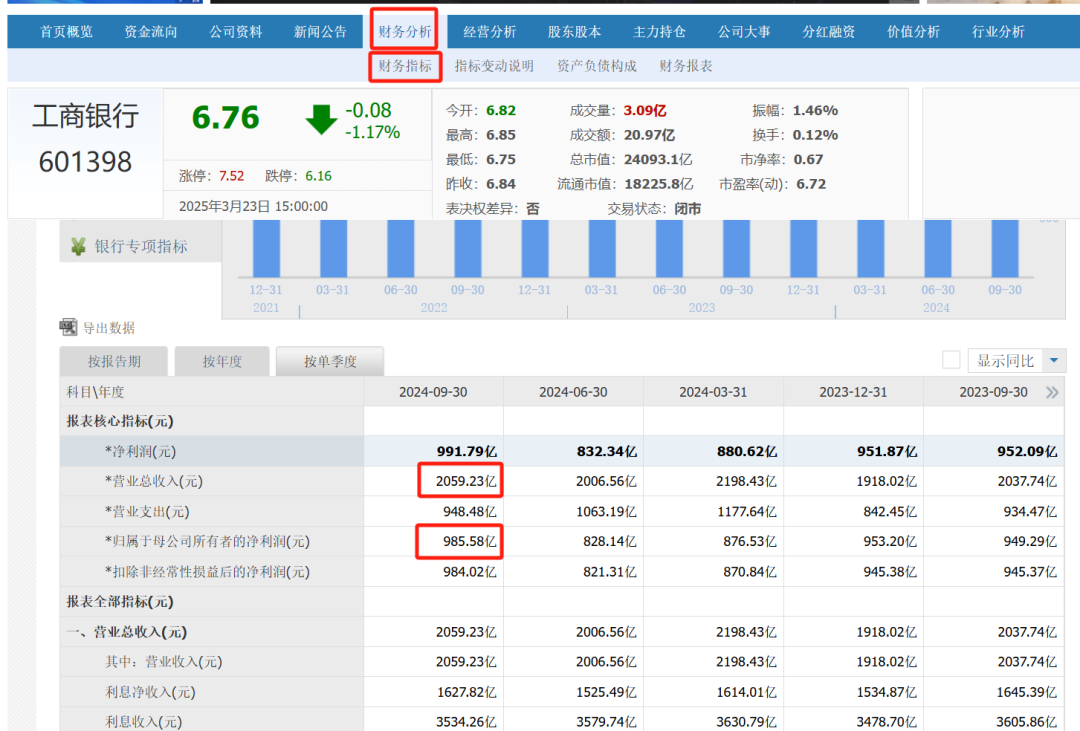Open the 显示同比 dropdown arrow
The image size is (1080, 731).
[1054, 360]
